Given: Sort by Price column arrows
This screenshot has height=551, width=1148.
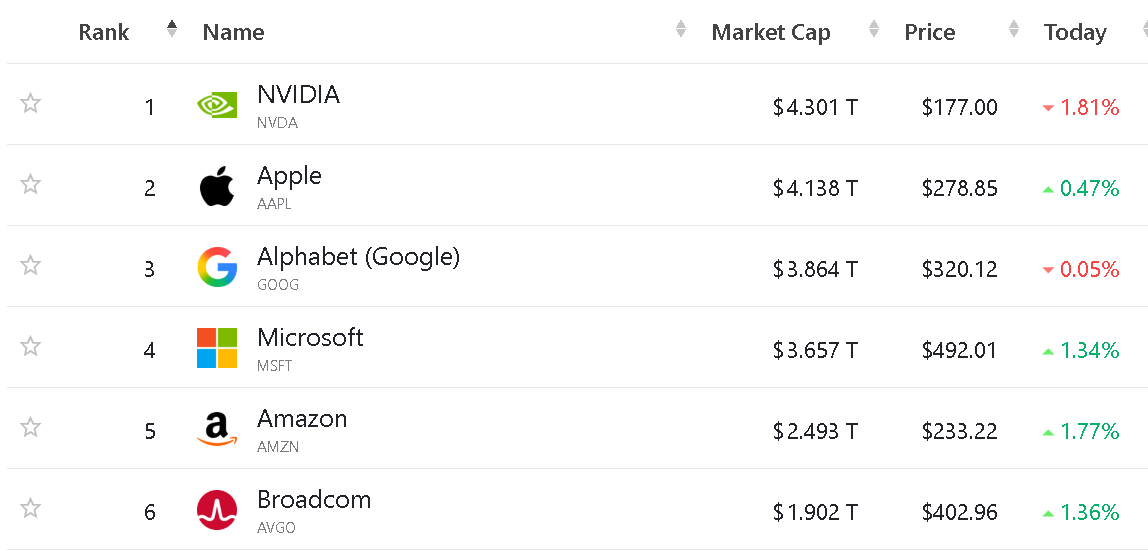Looking at the screenshot, I should pyautogui.click(x=1014, y=30).
